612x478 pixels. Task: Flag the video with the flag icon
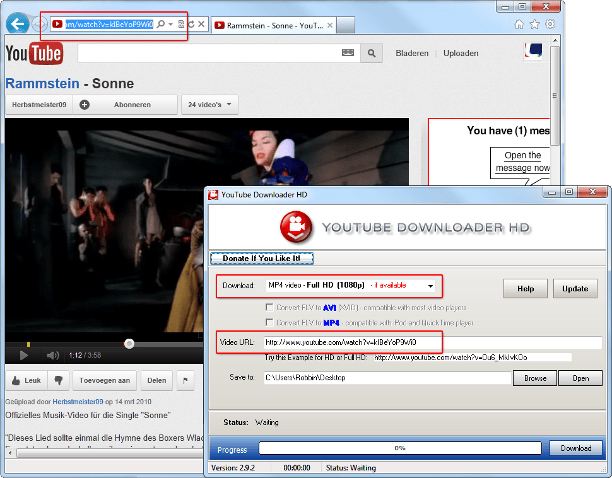pos(185,380)
